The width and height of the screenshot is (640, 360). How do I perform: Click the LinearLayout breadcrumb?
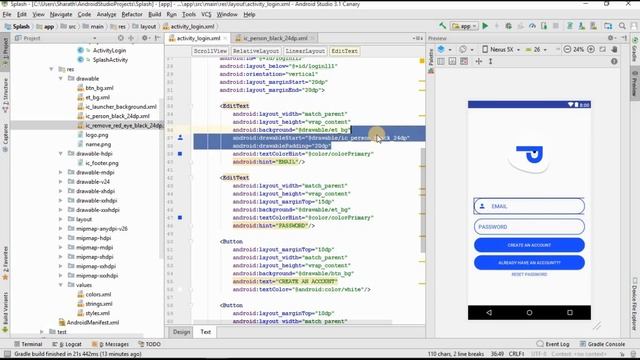pos(305,51)
